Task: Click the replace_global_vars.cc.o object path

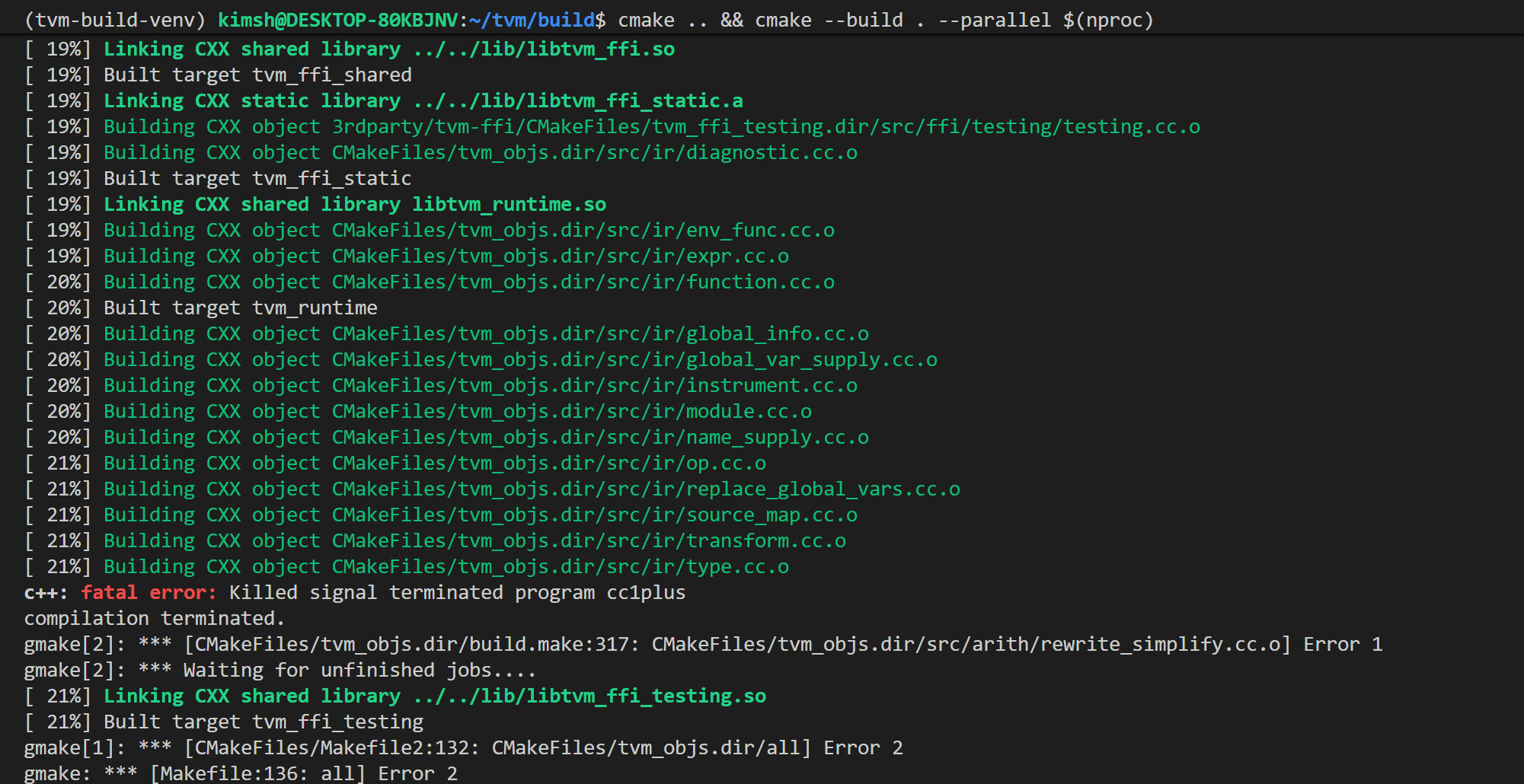Action: [646, 489]
